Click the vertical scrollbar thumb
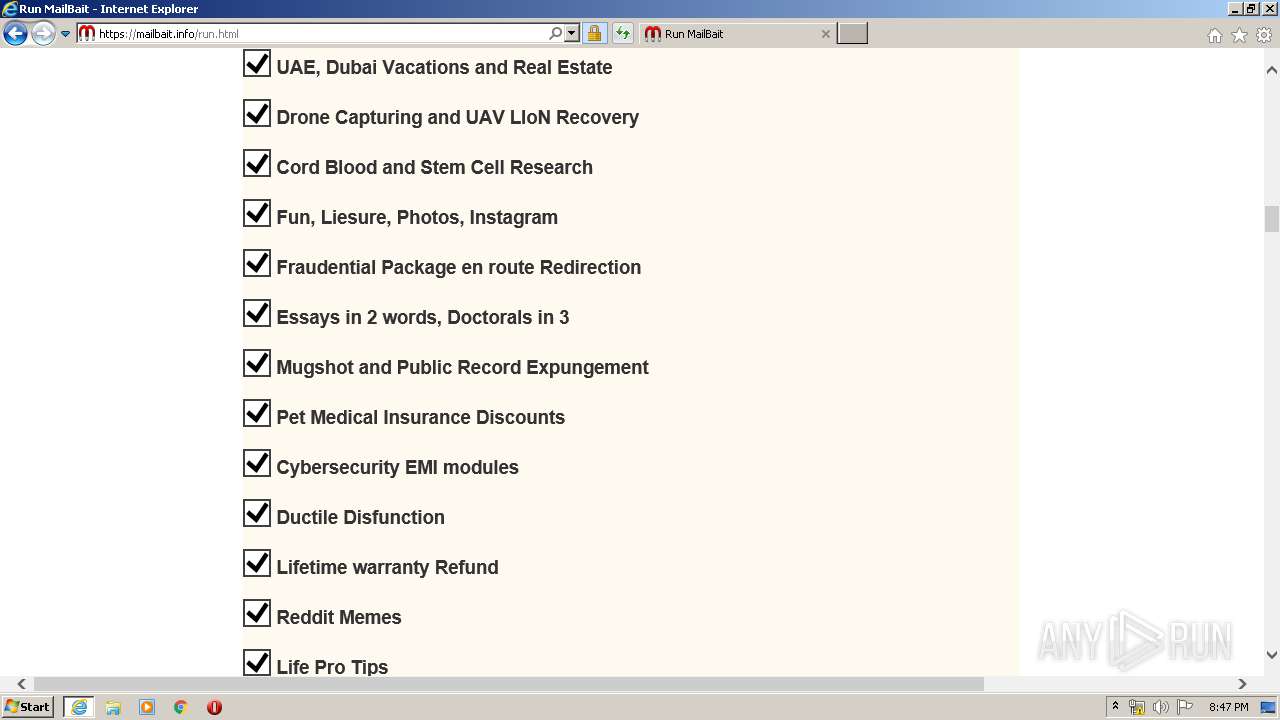1280x720 pixels. (1272, 218)
